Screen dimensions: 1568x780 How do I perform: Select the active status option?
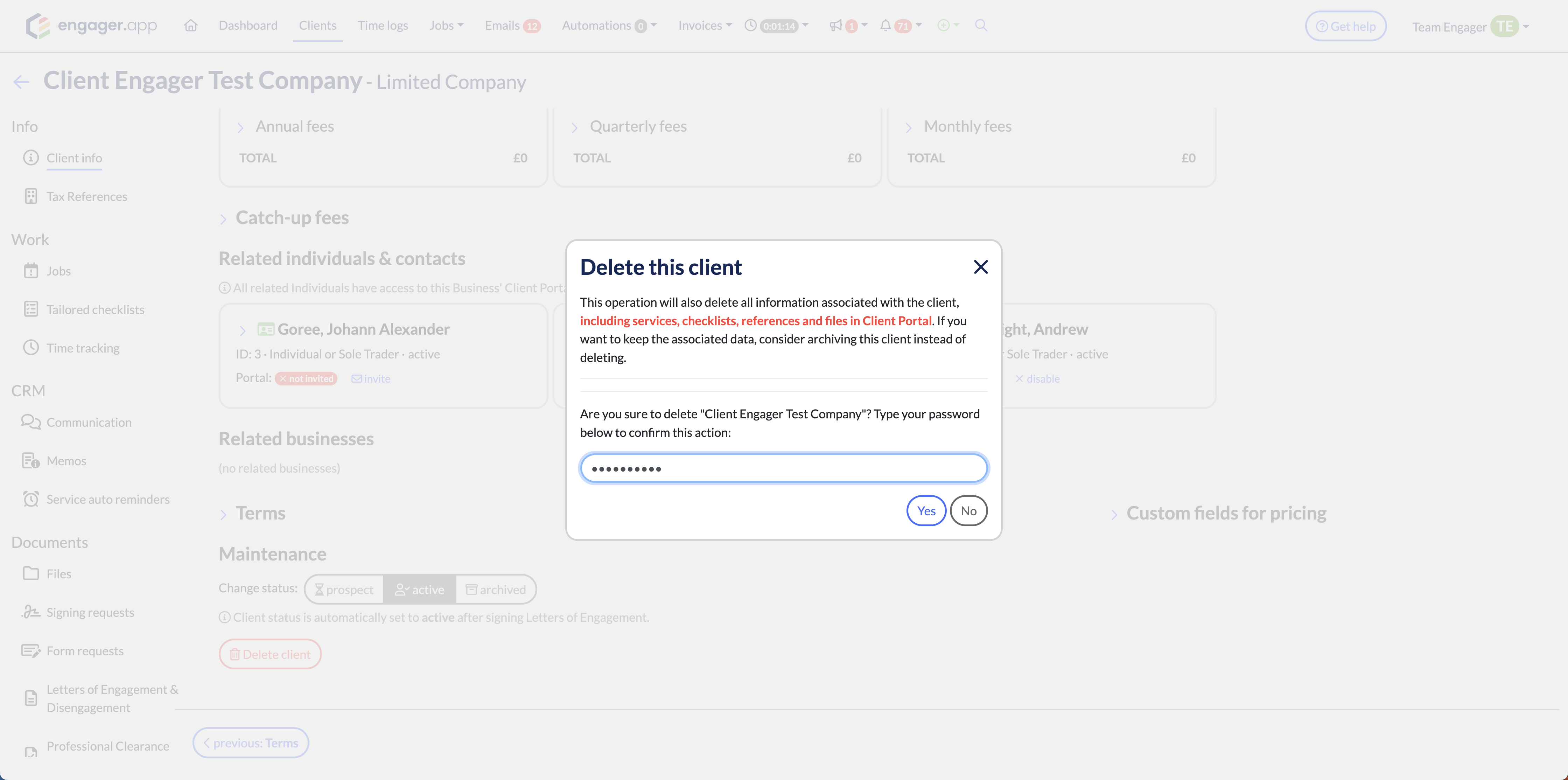(x=419, y=590)
